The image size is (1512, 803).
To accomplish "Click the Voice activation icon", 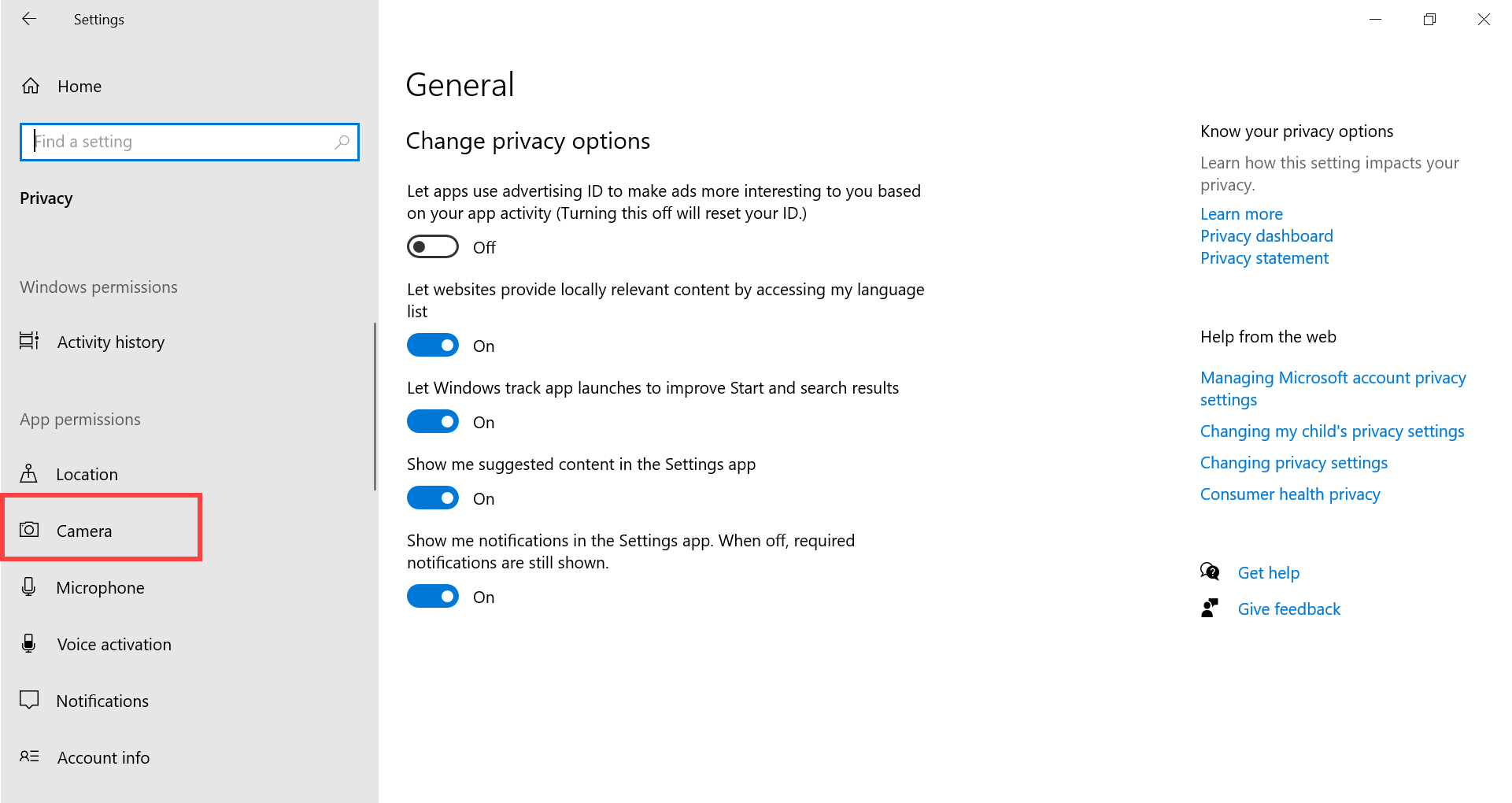I will coord(29,643).
